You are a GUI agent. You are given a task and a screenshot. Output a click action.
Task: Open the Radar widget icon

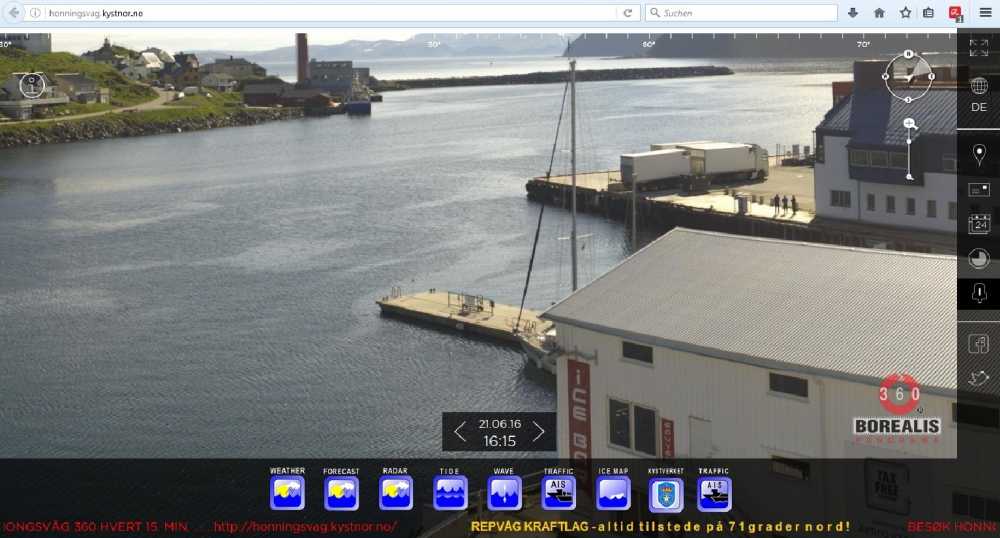pos(395,493)
